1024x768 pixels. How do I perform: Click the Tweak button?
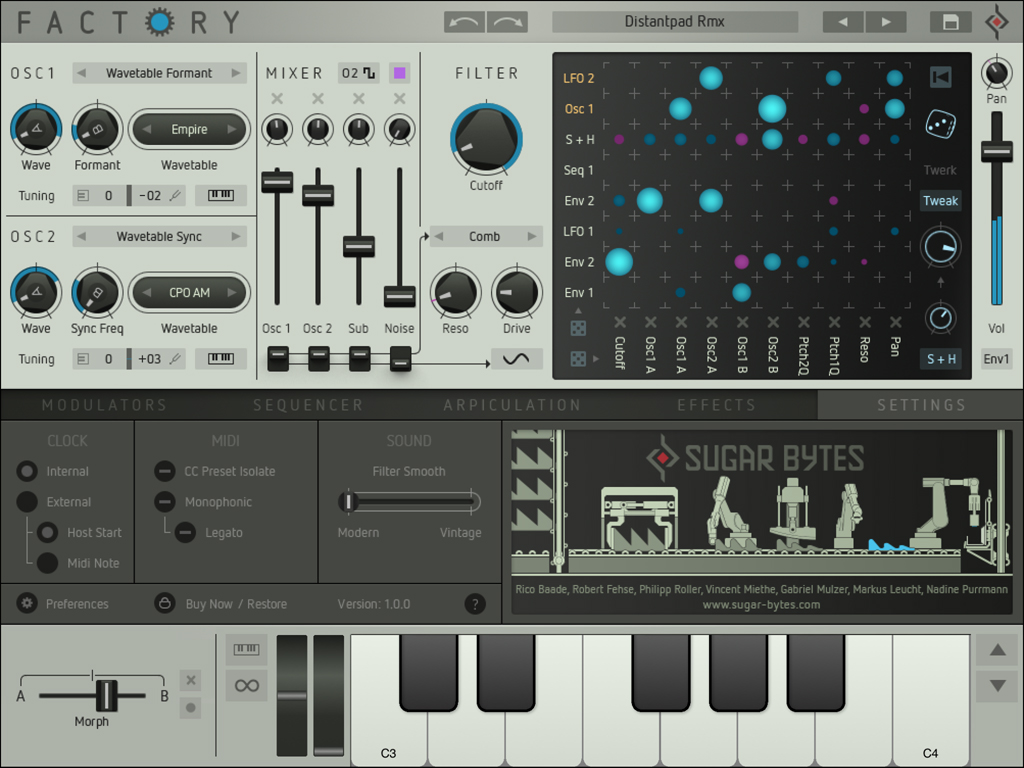point(940,200)
